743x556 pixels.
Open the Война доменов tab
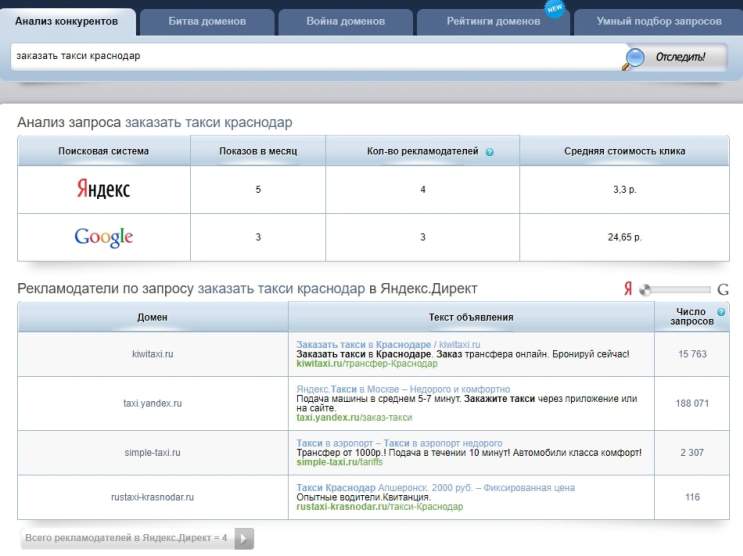point(345,21)
